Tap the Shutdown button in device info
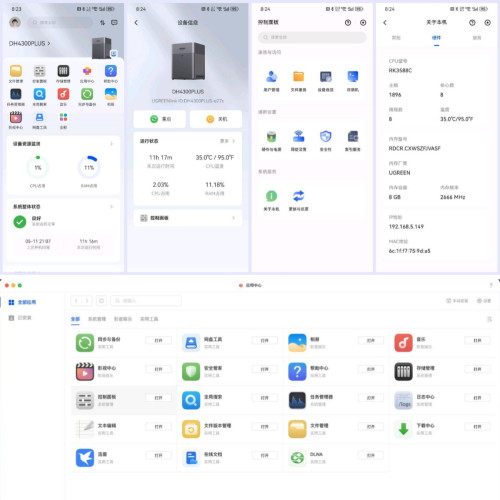Image resolution: width=500 pixels, height=500 pixels. point(216,119)
